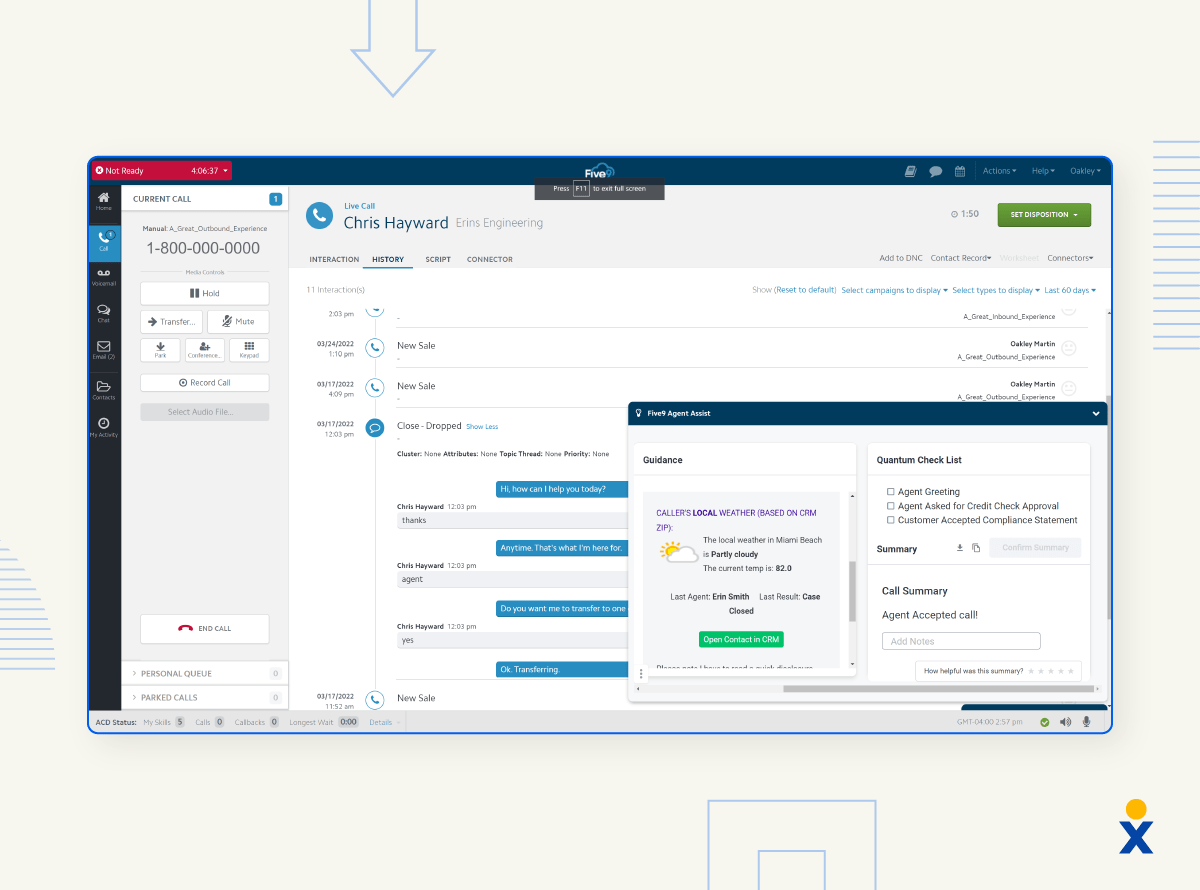Type in the Add Notes field
Viewport: 1200px width, 890px height.
pos(960,640)
